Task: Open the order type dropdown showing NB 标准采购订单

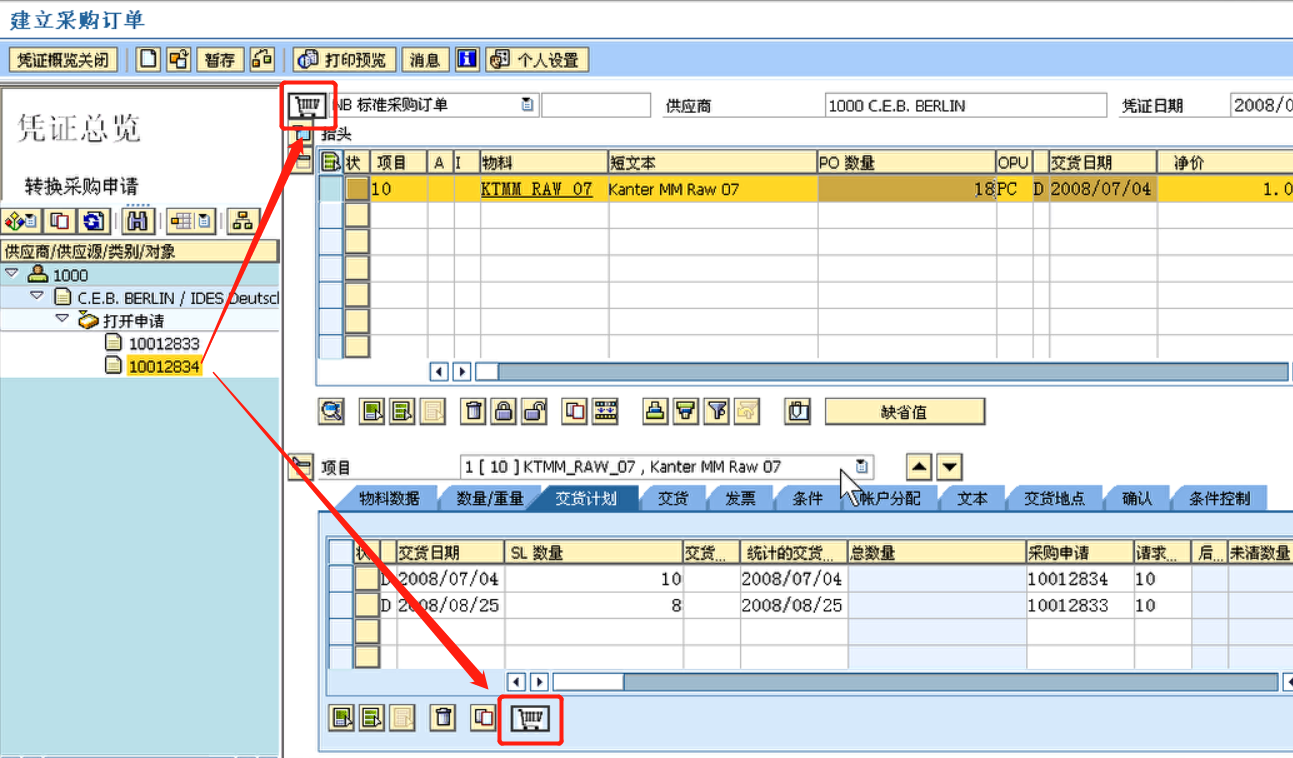Action: click(528, 104)
